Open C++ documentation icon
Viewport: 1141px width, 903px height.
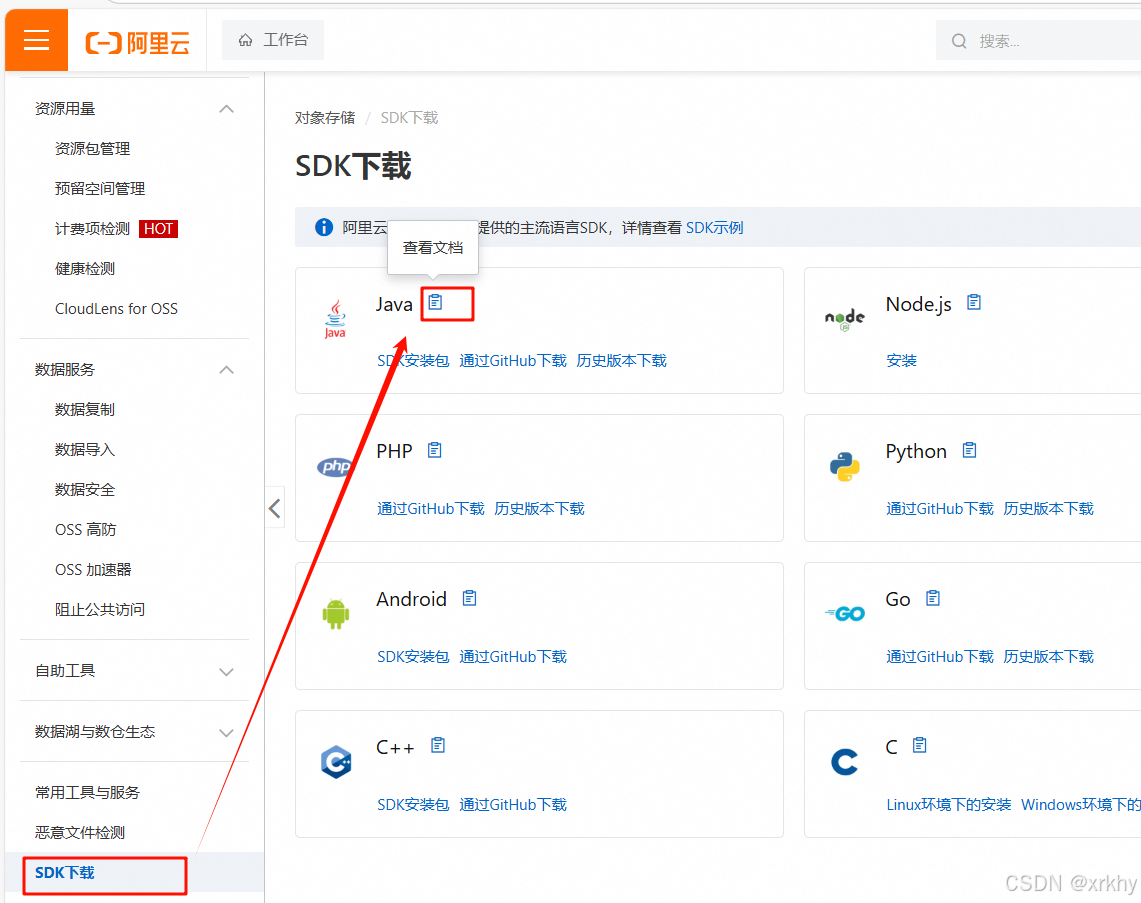[438, 745]
